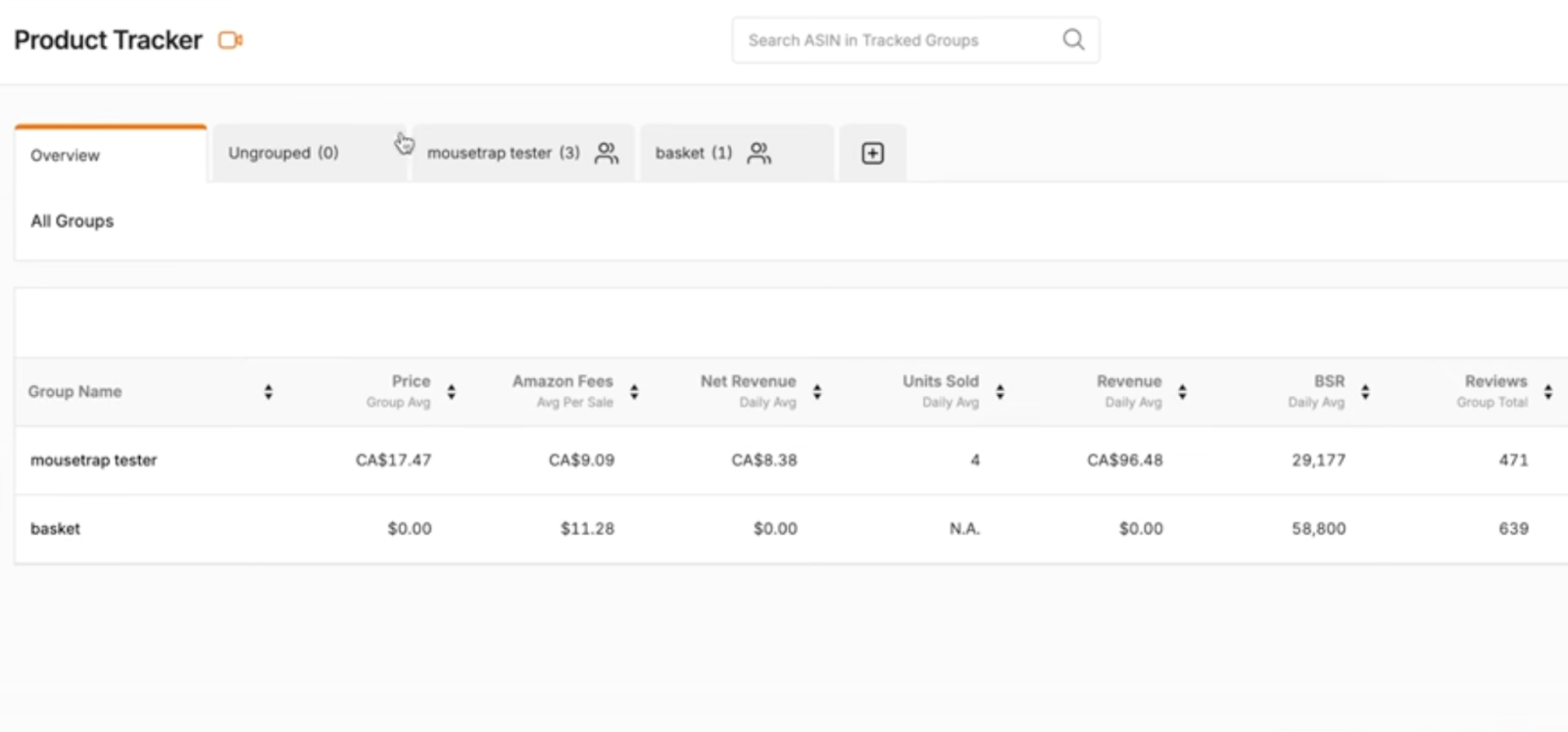Sort by Units Sold column arrows
1568x732 pixels.
click(x=1000, y=392)
